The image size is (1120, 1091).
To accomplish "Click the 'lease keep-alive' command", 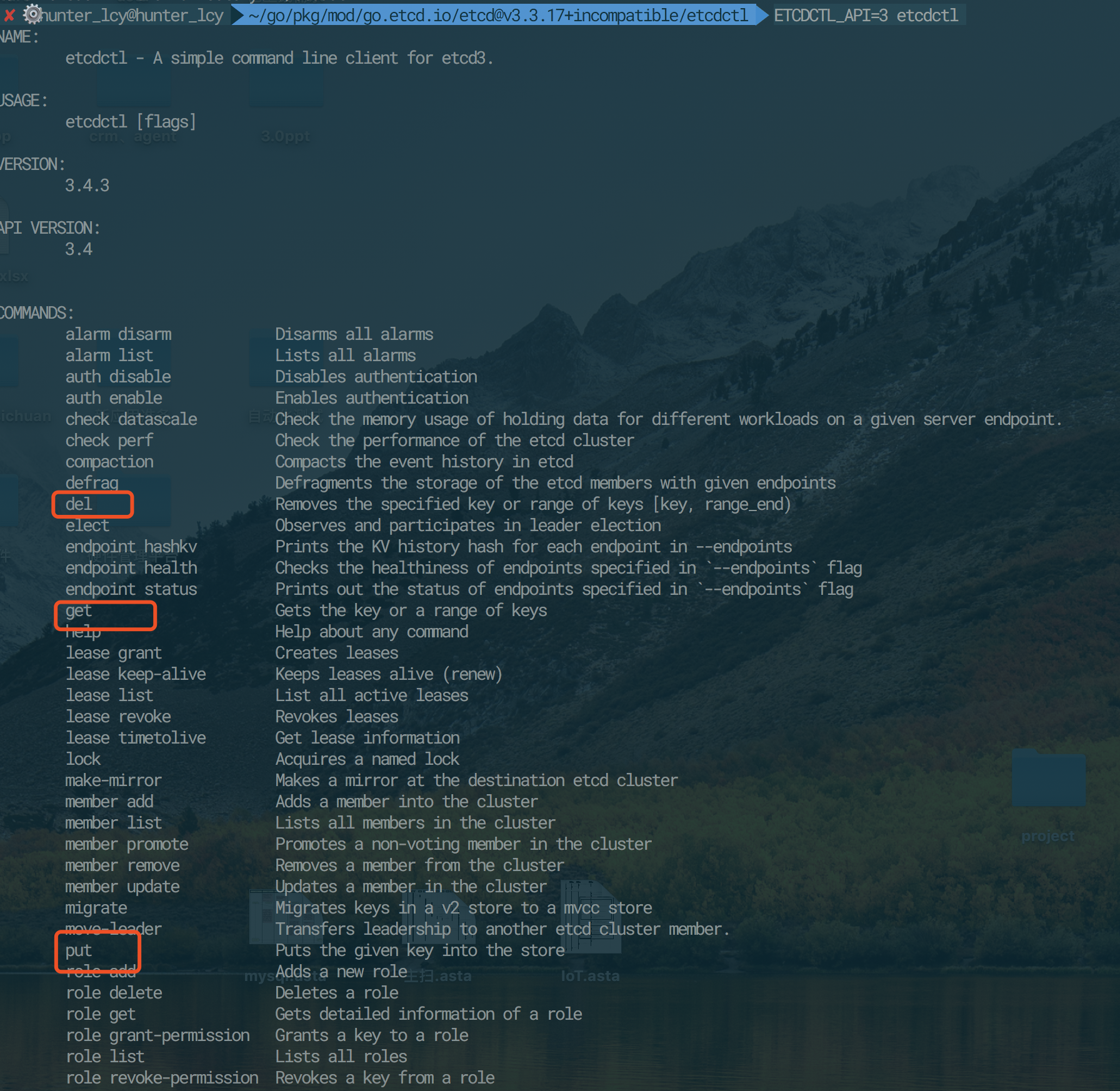I will coord(136,674).
